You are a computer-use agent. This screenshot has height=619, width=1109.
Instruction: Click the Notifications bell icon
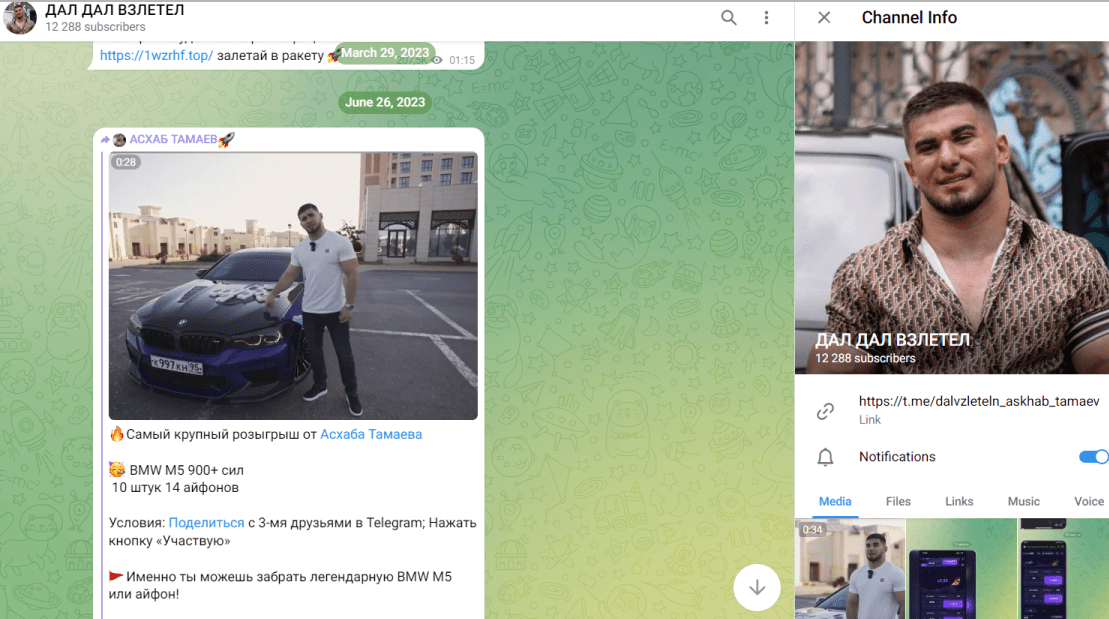click(x=825, y=457)
